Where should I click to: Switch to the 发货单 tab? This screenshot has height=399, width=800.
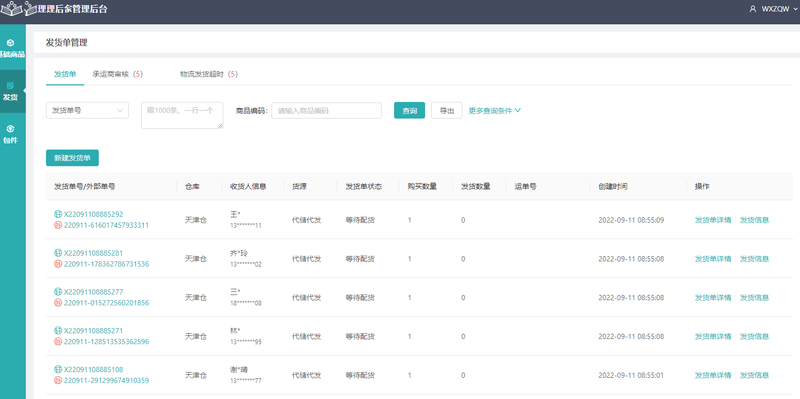pyautogui.click(x=65, y=74)
